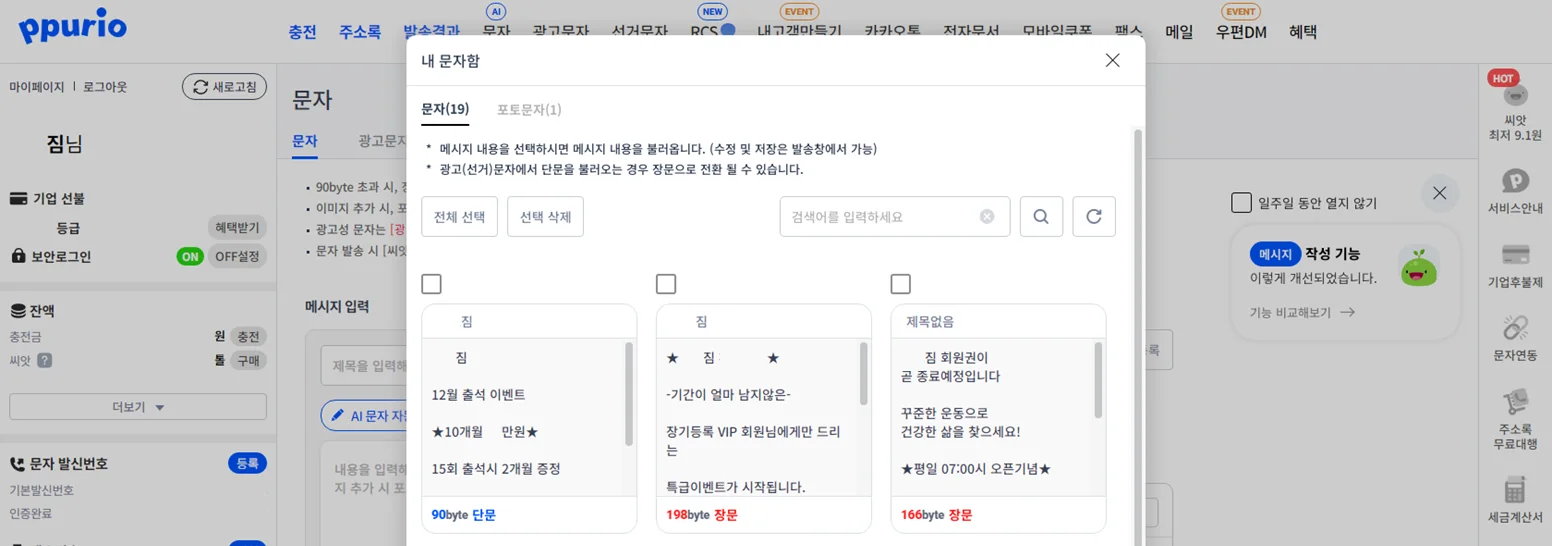This screenshot has width=1552, height=546.
Task: Clear the search field with X icon
Action: pyautogui.click(x=987, y=216)
